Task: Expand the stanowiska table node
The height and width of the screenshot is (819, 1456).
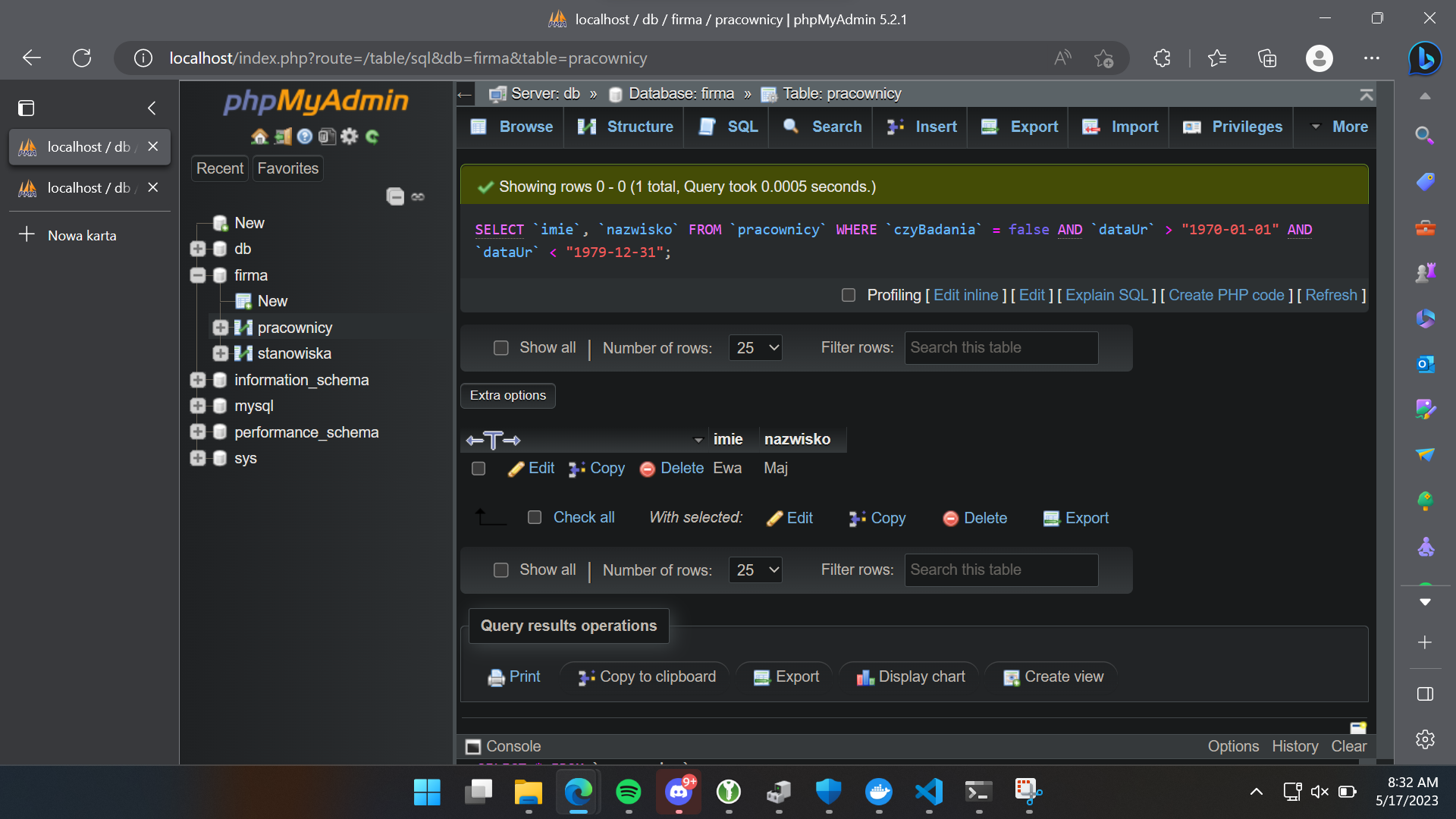Action: [x=221, y=353]
